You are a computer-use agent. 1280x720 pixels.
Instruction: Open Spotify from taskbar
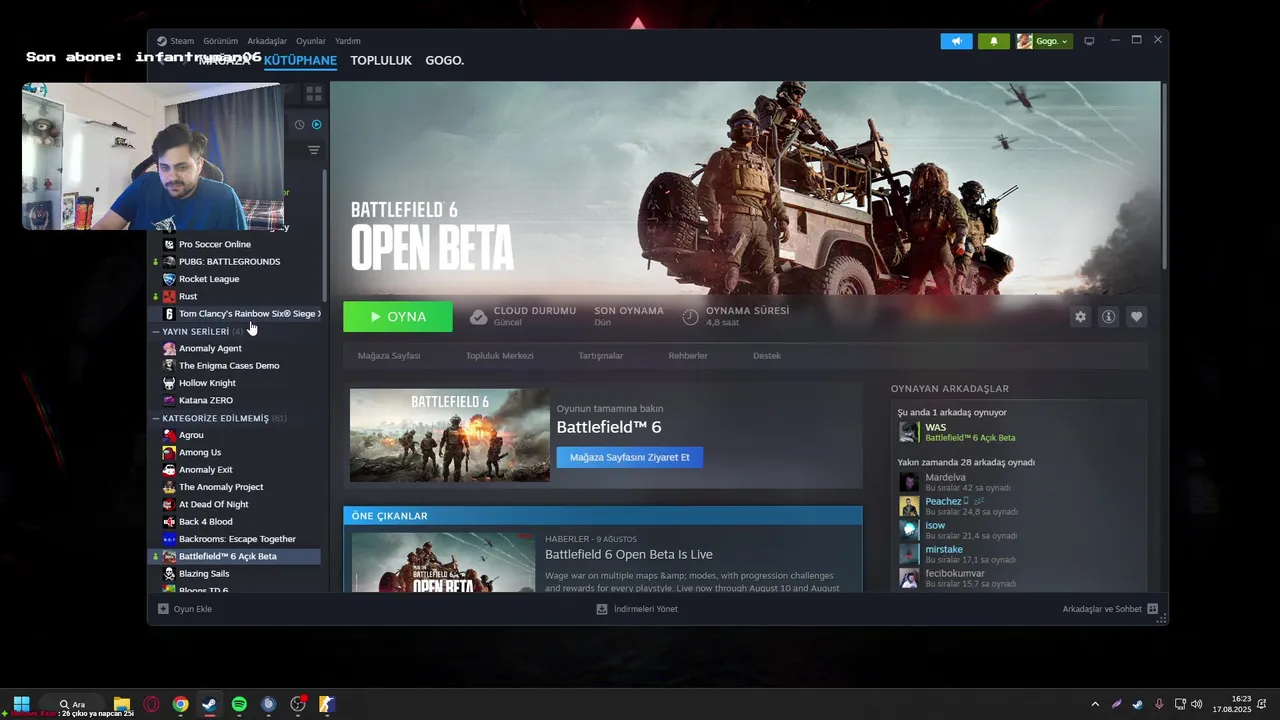[x=239, y=704]
